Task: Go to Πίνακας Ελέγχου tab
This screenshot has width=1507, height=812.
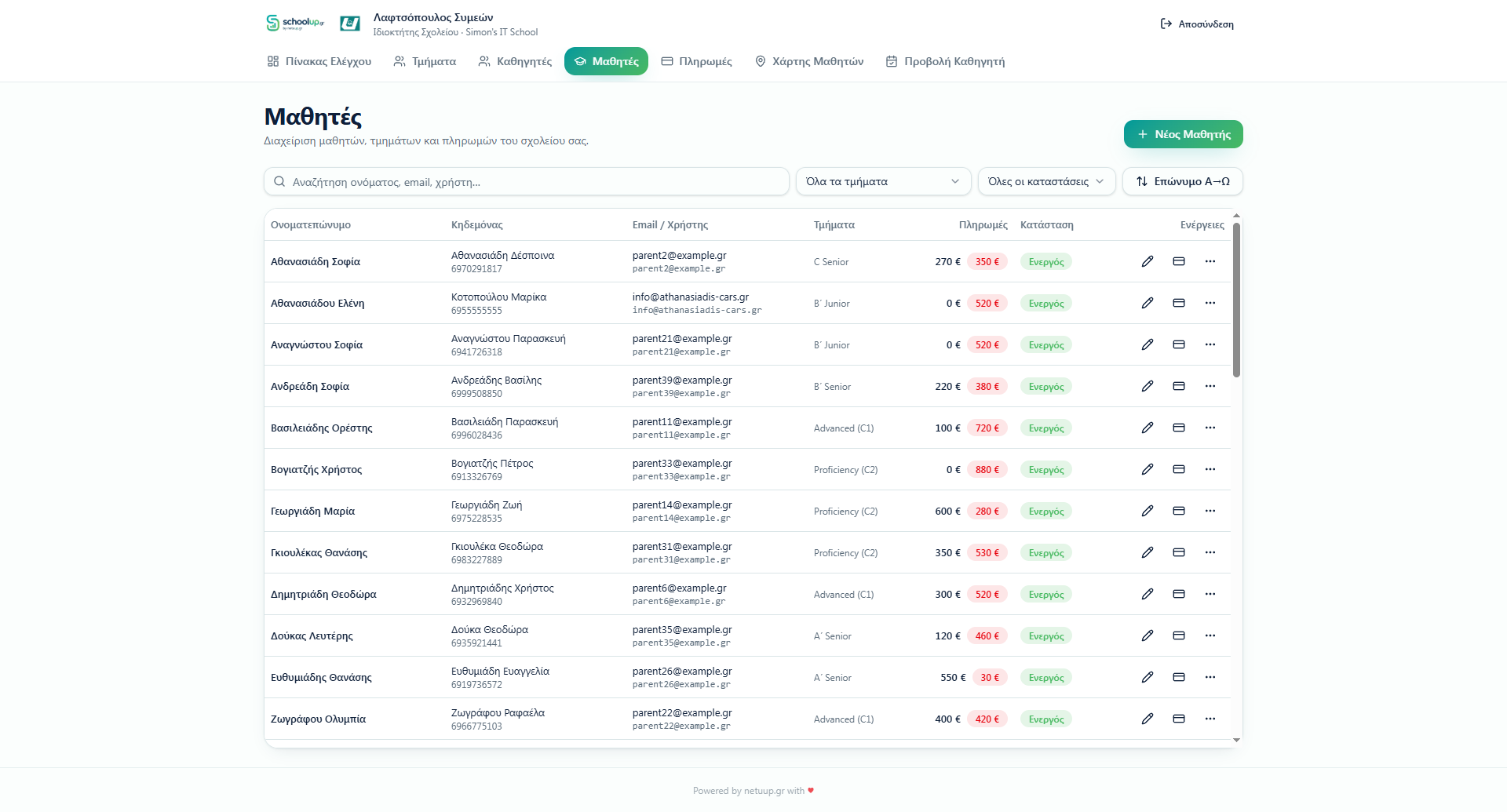Action: [x=319, y=61]
